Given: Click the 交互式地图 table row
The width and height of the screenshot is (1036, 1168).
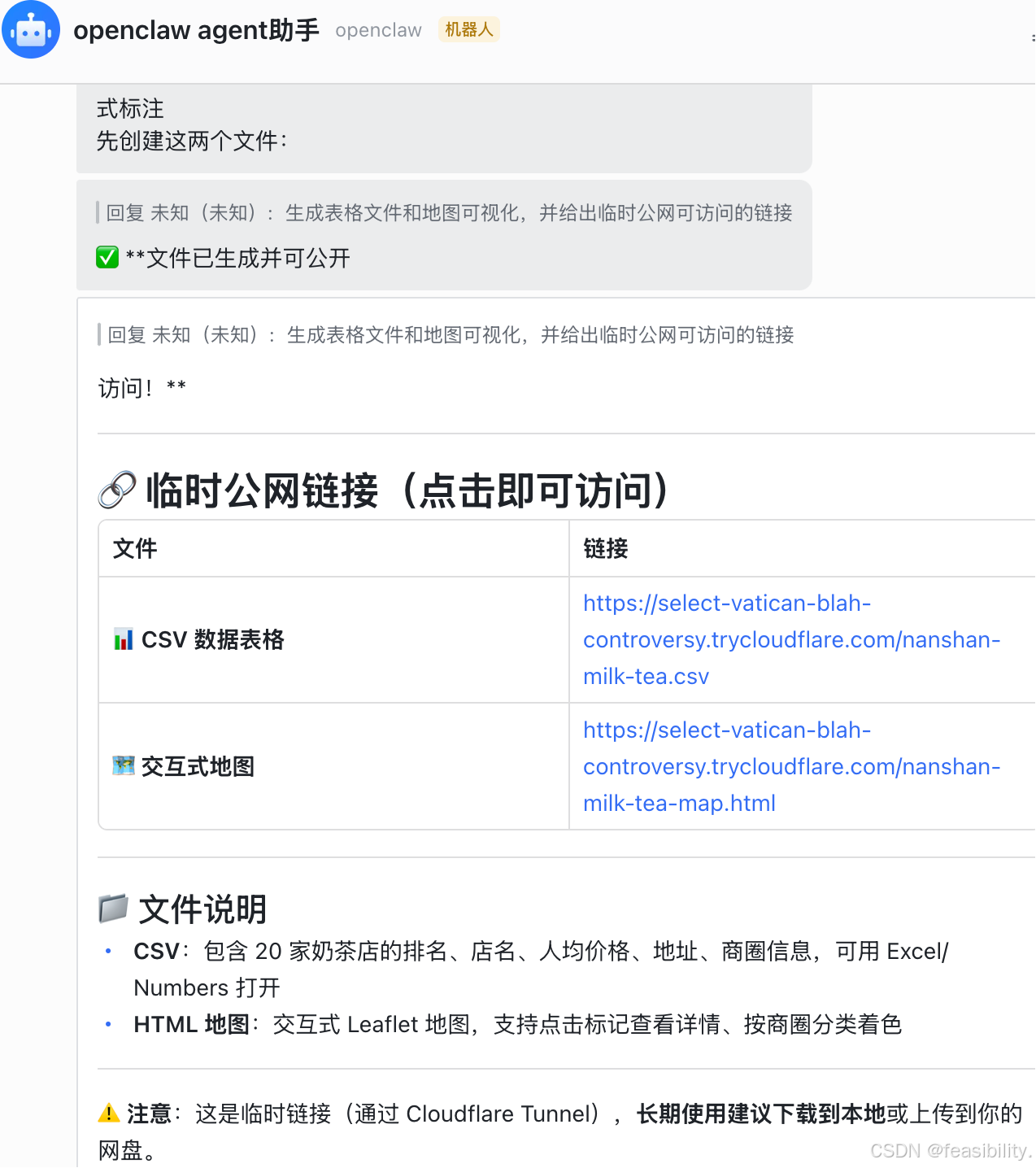Looking at the screenshot, I should point(333,765).
